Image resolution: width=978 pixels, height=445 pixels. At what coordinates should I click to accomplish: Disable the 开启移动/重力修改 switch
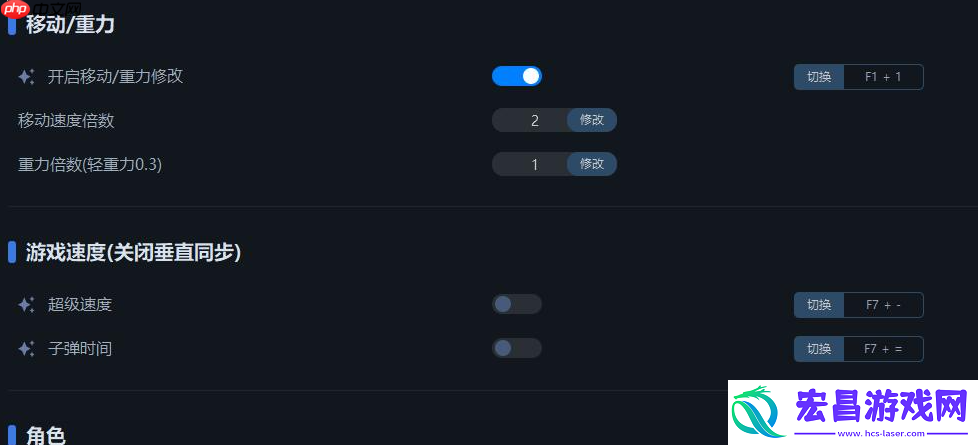coord(516,76)
